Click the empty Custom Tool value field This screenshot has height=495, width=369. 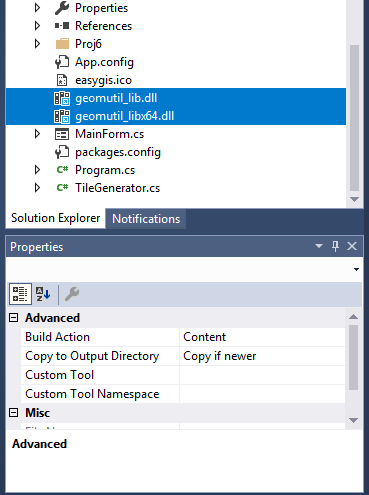[x=262, y=375]
